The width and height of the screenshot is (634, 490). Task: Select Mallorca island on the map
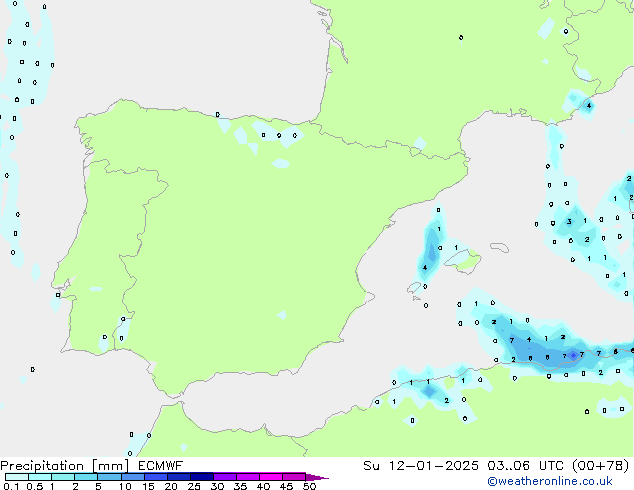point(462,261)
